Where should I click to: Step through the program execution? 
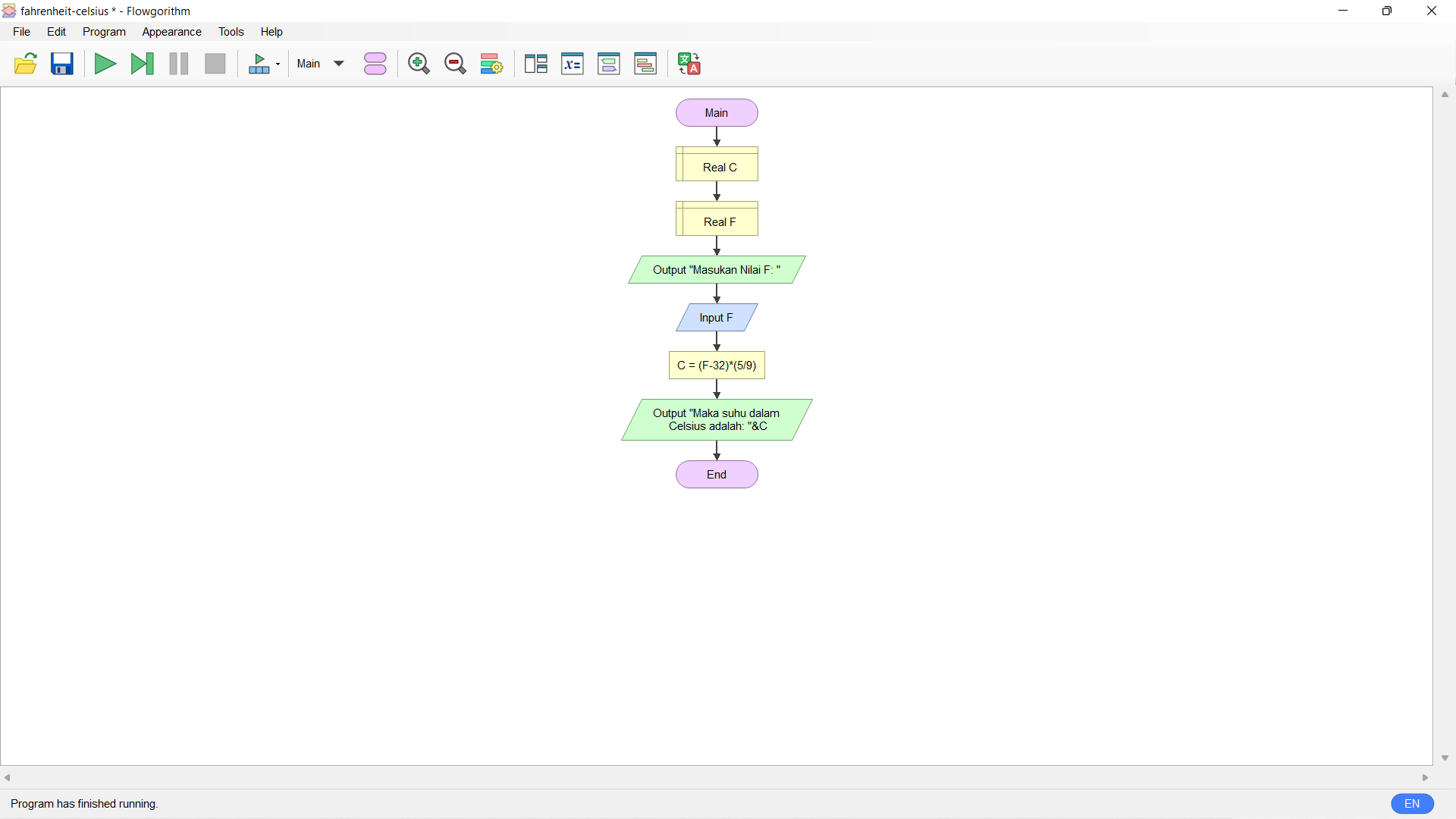point(142,64)
